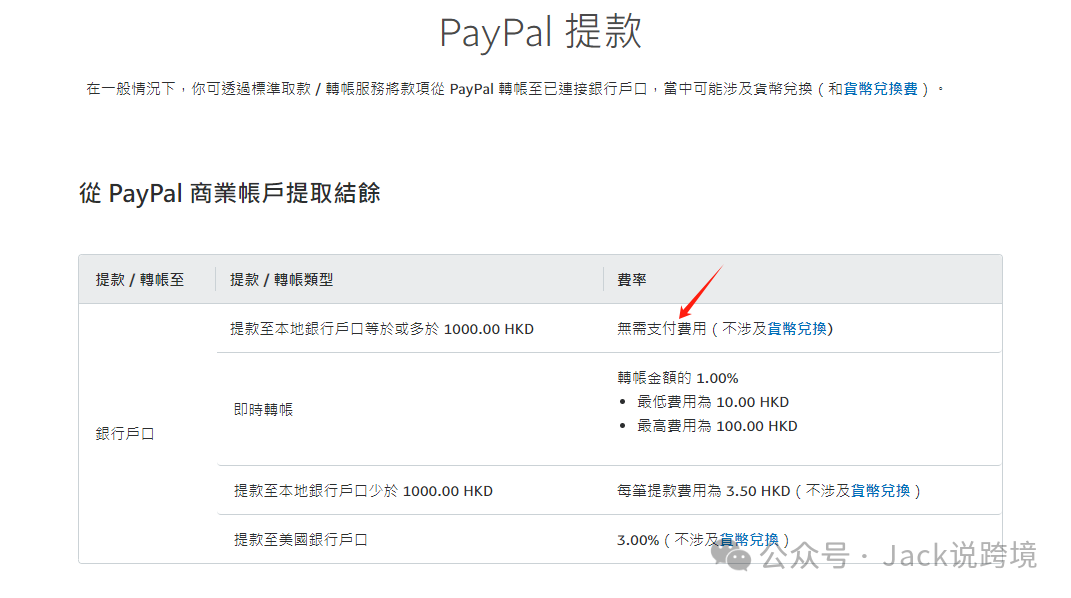The width and height of the screenshot is (1071, 598).
Task: Click the Jack说跨境 watermark text
Action: click(x=960, y=556)
